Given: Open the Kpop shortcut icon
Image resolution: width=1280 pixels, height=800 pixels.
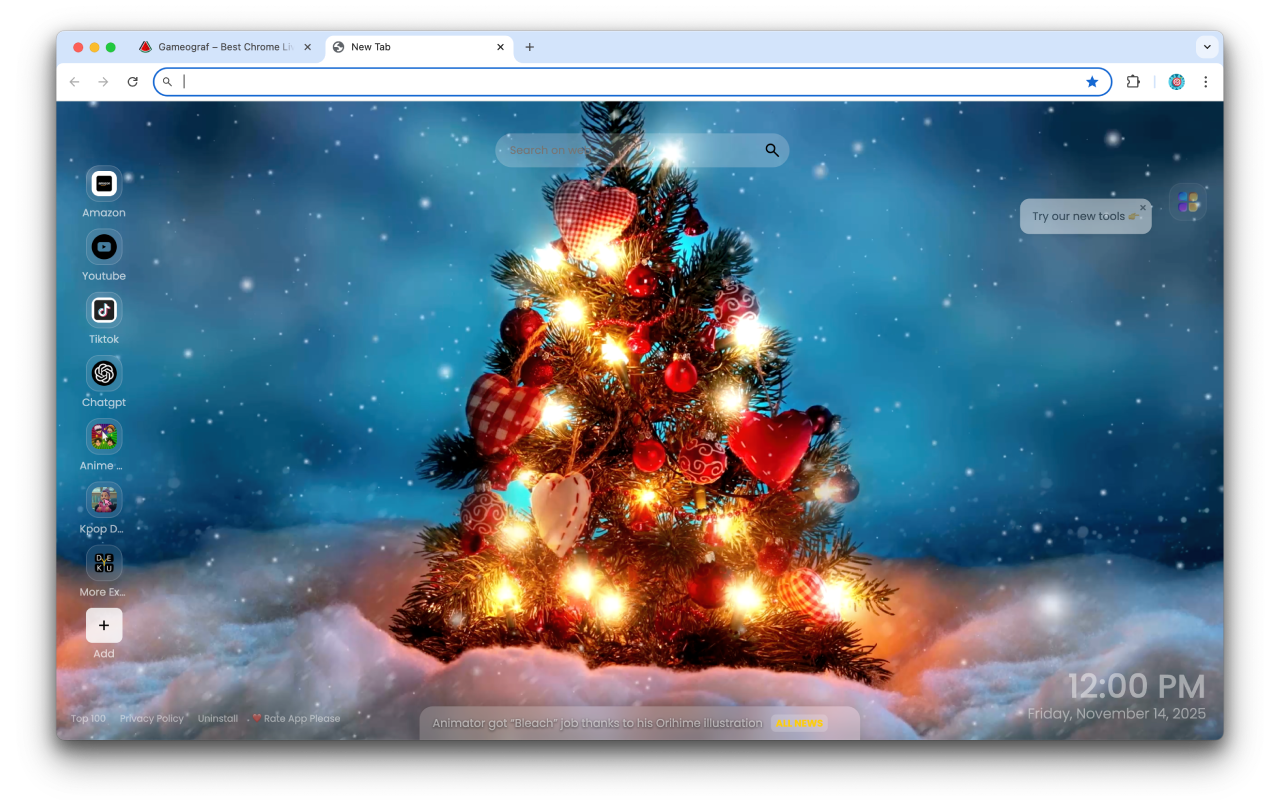Looking at the screenshot, I should coord(104,500).
